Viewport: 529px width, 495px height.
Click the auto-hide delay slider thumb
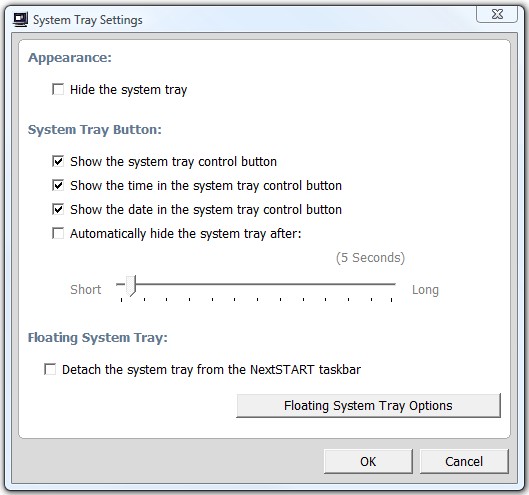coord(131,285)
